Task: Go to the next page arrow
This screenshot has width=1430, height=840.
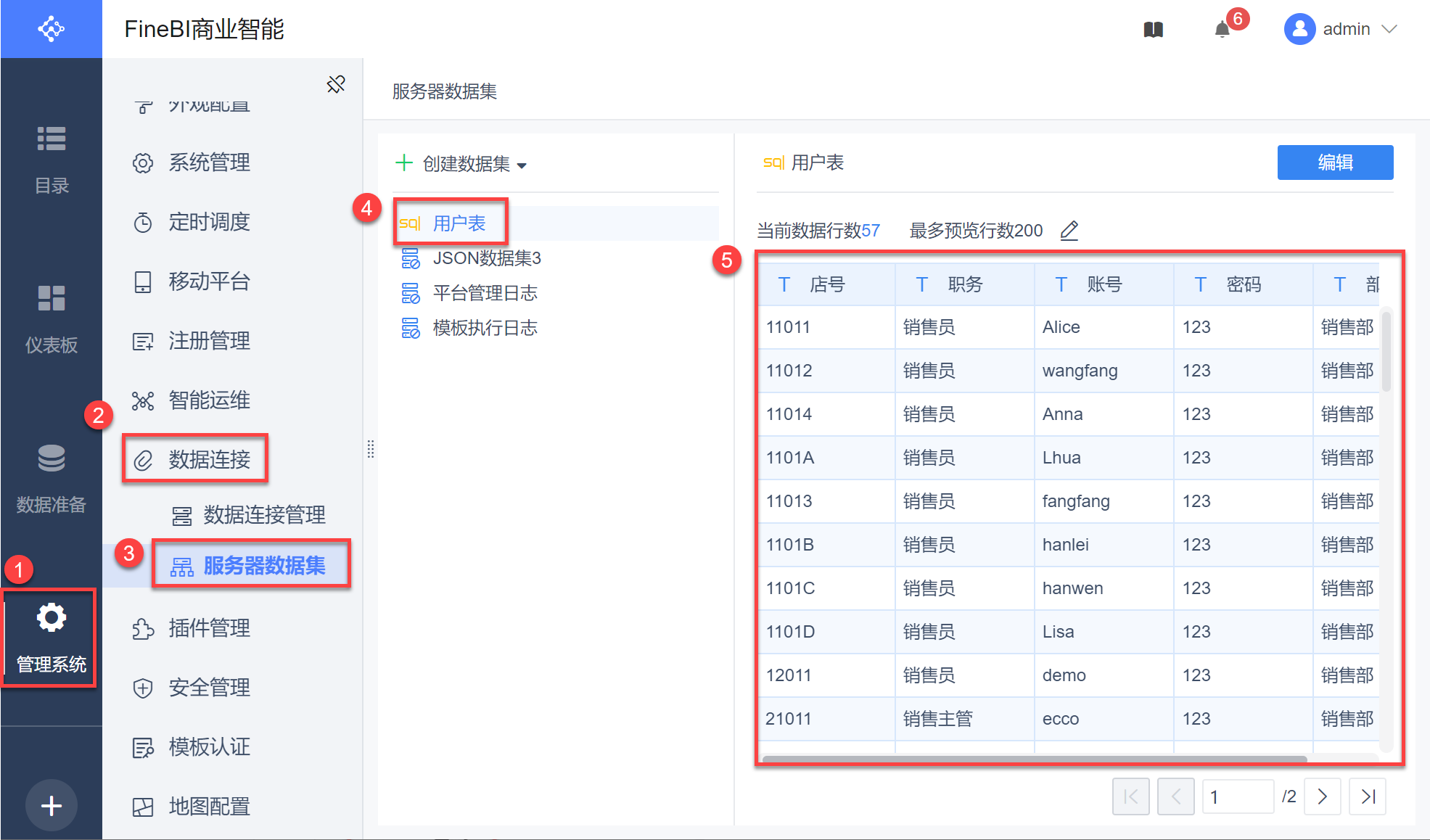Action: pyautogui.click(x=1322, y=796)
